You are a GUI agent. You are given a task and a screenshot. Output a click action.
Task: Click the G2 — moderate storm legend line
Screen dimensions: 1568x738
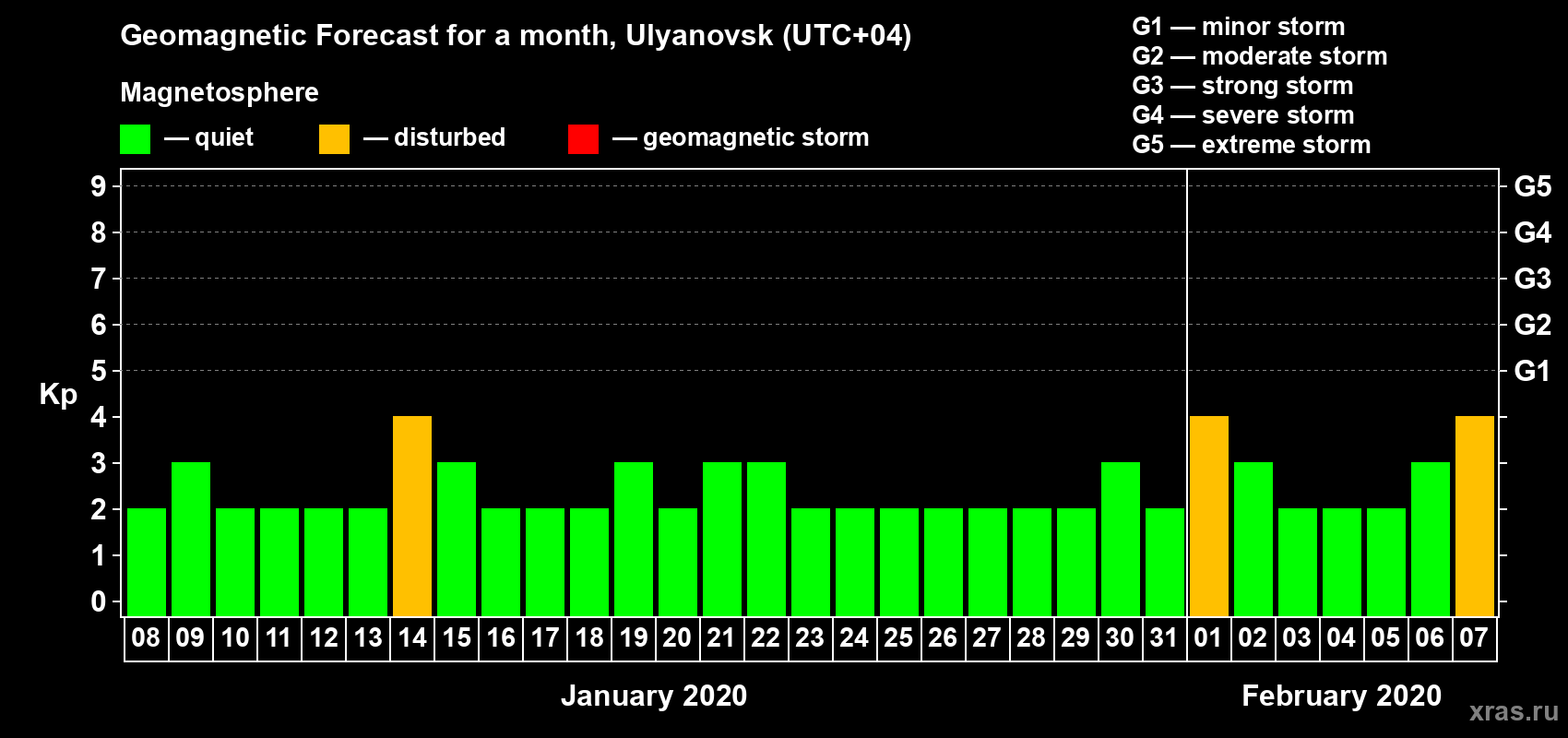1260,56
